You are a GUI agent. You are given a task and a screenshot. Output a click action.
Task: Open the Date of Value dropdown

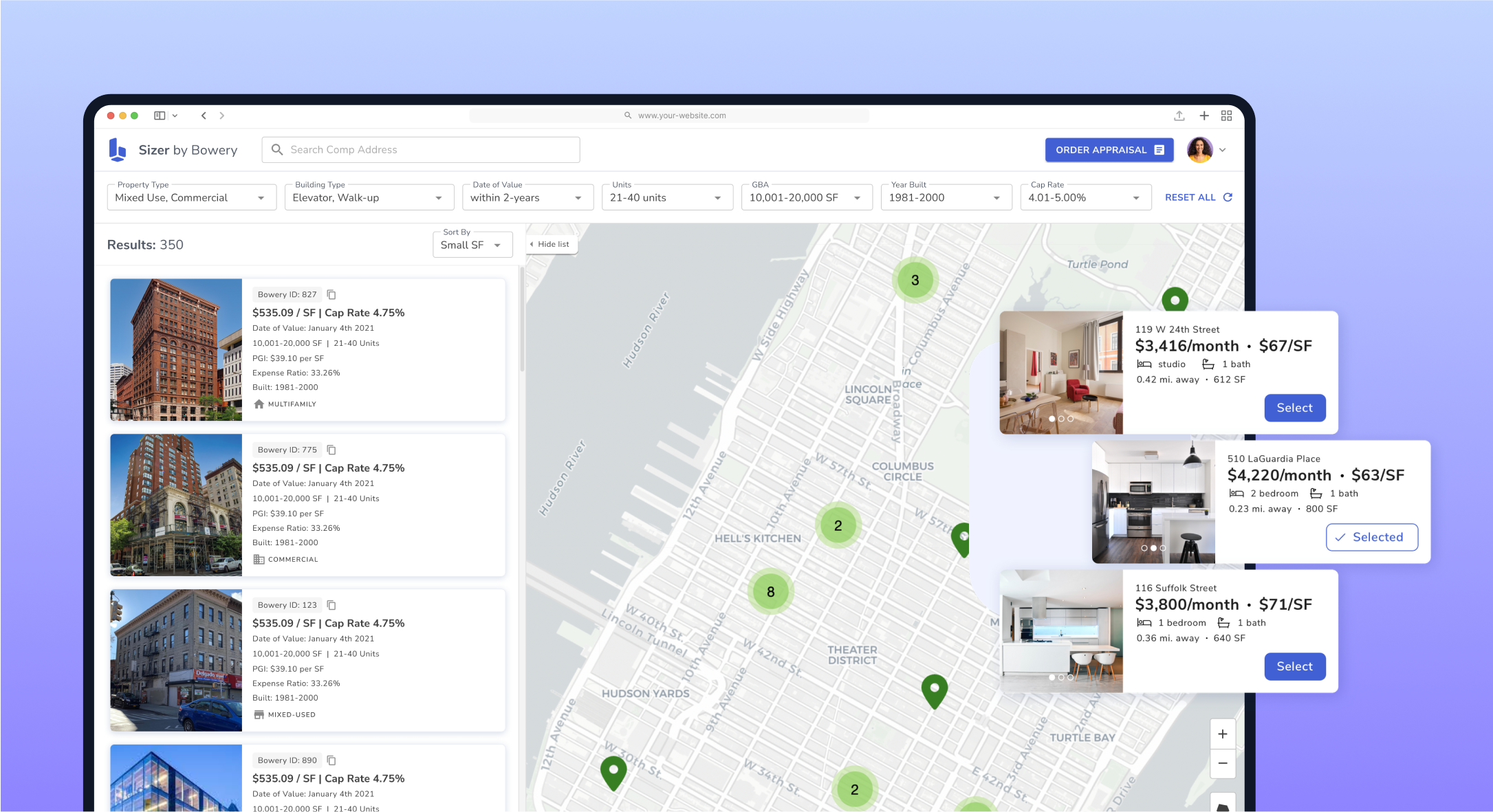(527, 197)
